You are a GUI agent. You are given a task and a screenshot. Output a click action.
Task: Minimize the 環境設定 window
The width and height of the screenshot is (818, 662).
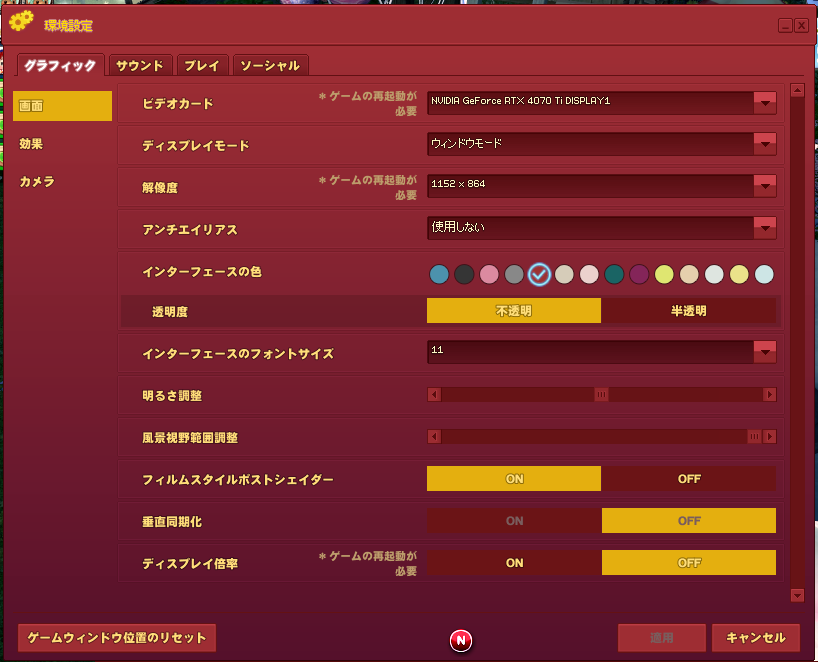coord(785,26)
